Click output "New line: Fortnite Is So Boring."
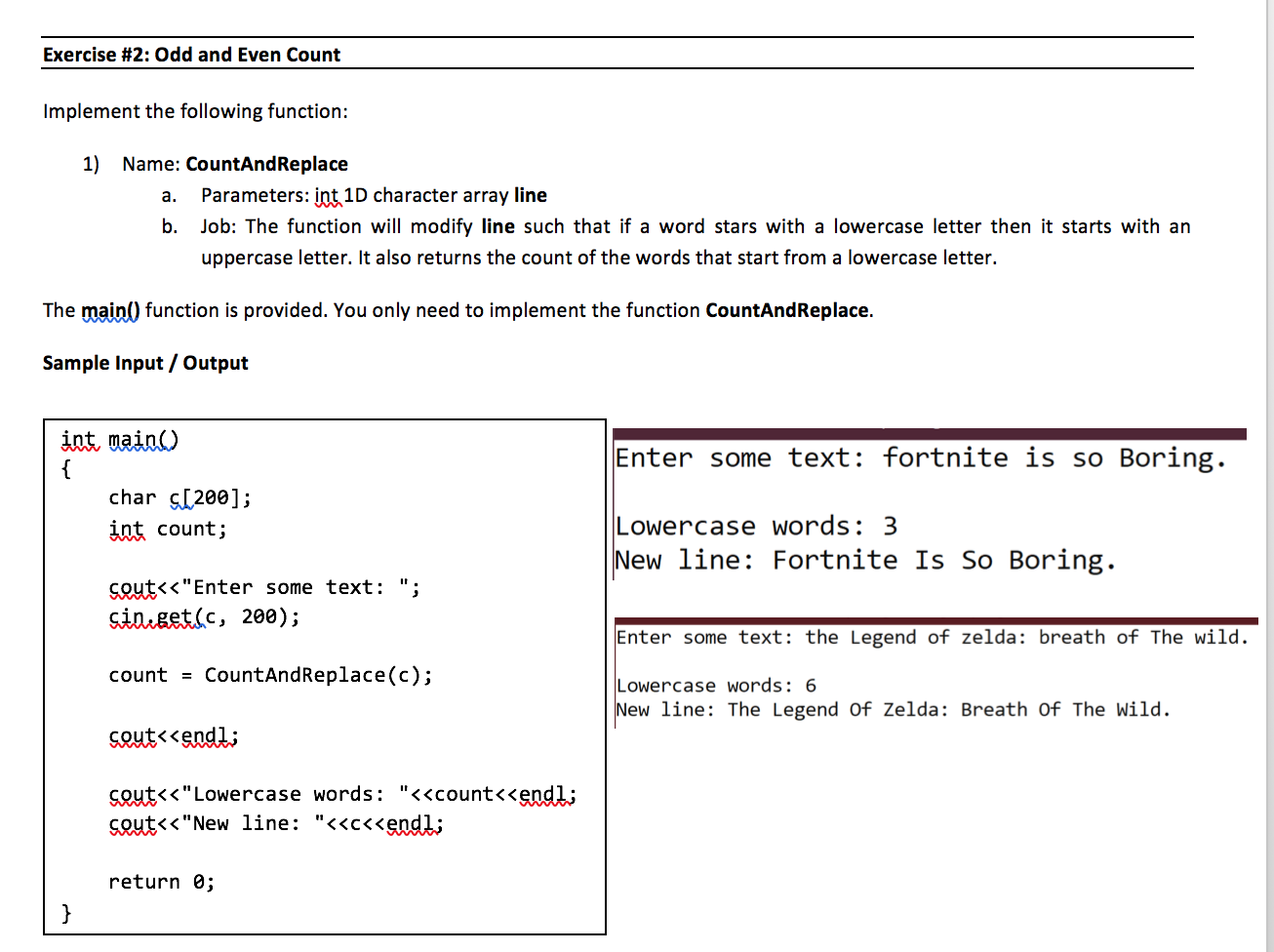 pyautogui.click(x=865, y=560)
